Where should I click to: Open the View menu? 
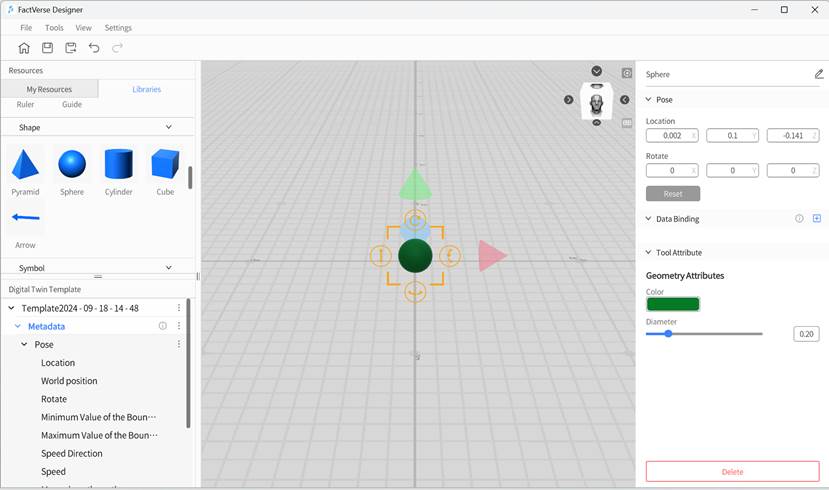click(x=84, y=27)
